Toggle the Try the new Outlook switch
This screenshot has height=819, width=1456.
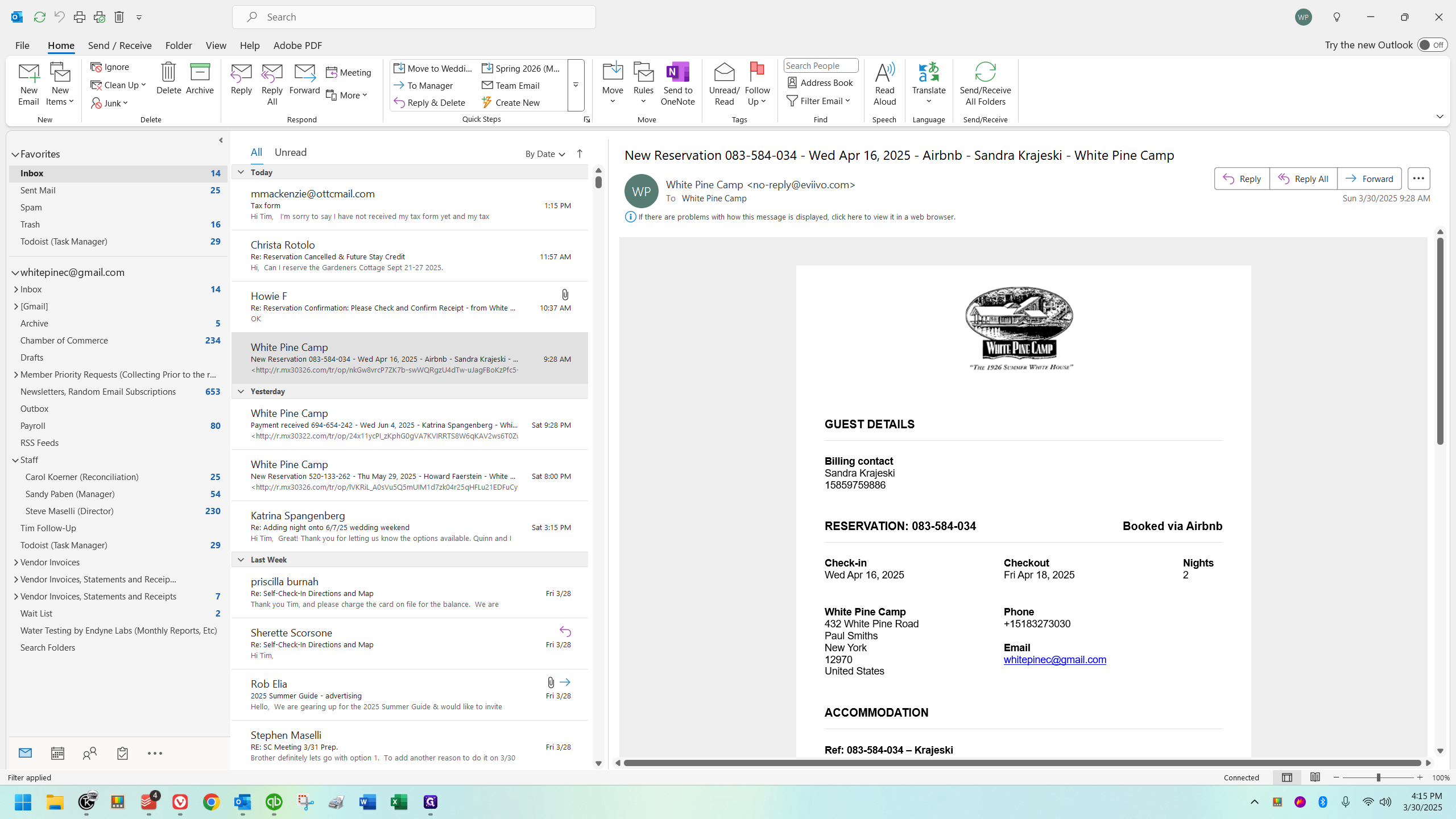tap(1432, 45)
